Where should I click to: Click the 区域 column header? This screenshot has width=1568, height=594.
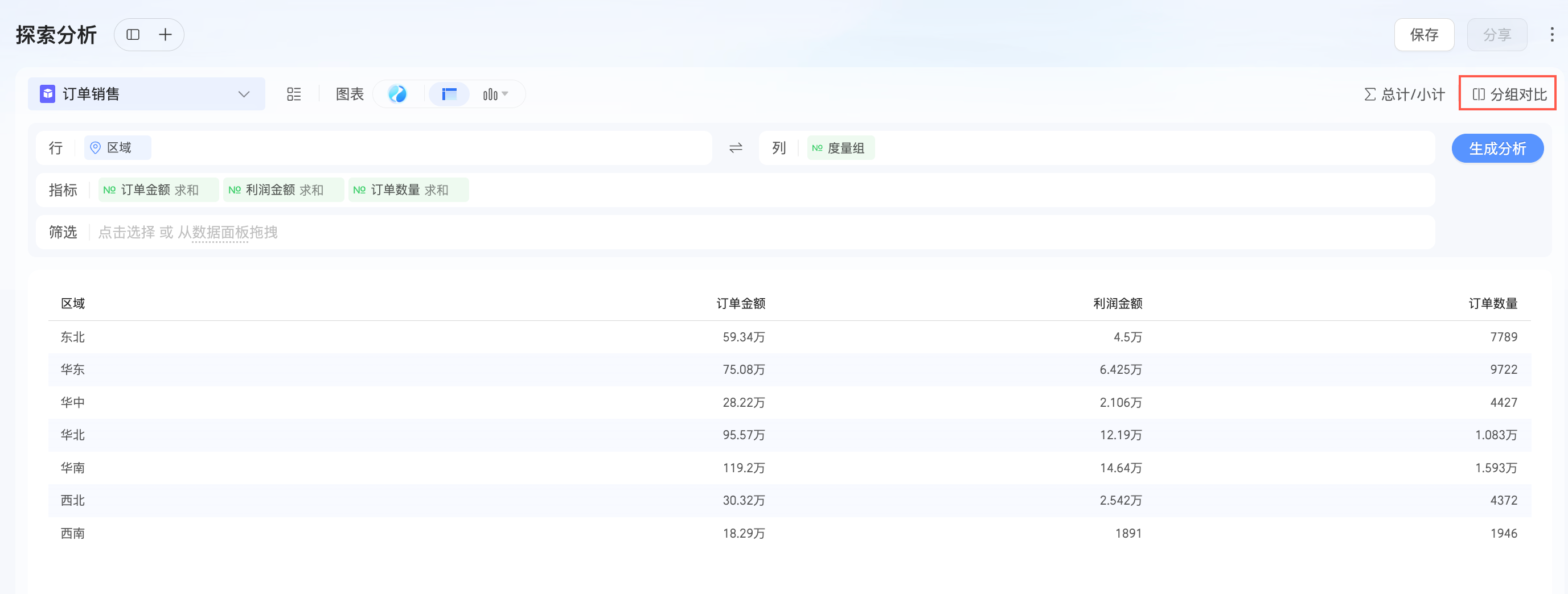click(72, 303)
